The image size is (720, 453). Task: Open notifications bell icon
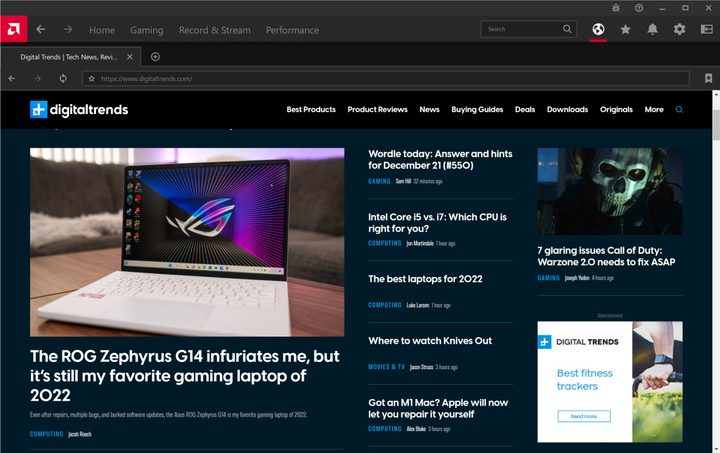pos(652,29)
